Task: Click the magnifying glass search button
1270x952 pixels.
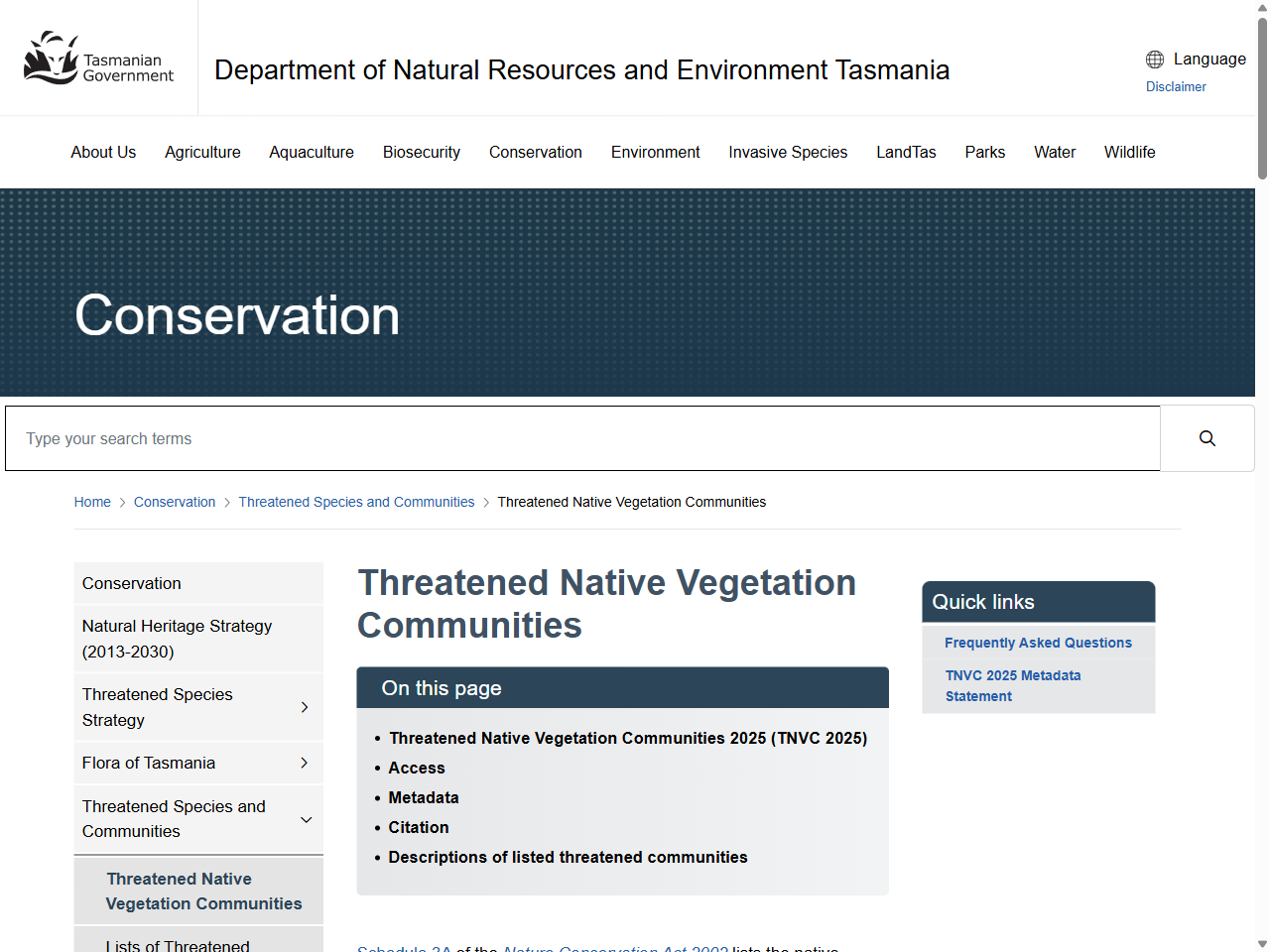Action: (1207, 438)
